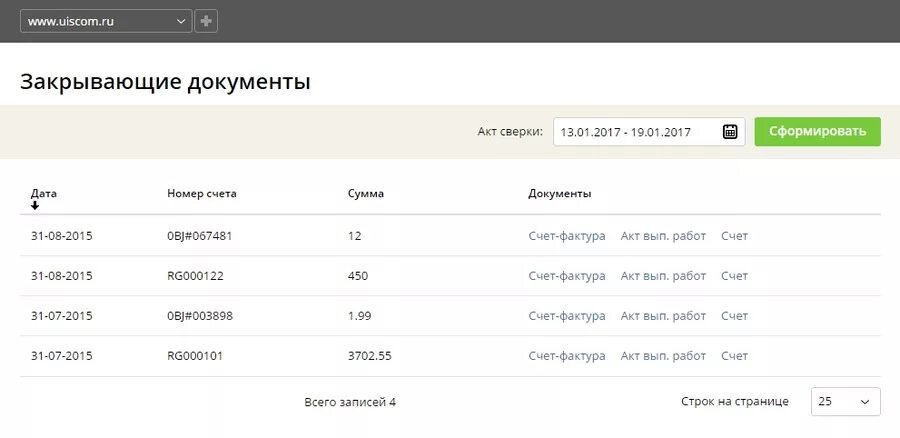
Task: Open Счет-фактура for invoice 0BJ#067481
Action: 567,236
